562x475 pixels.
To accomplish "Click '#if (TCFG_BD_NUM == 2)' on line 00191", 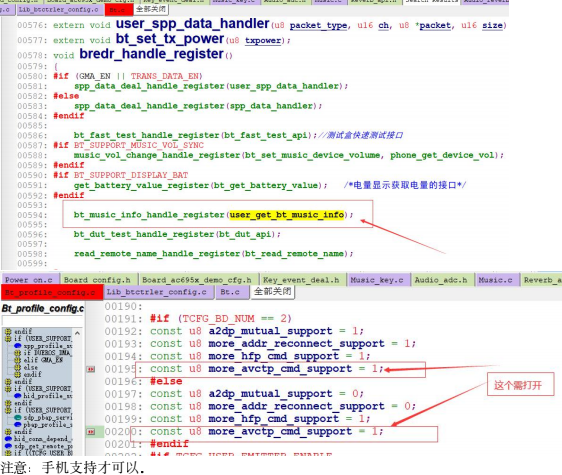I will 221,318.
